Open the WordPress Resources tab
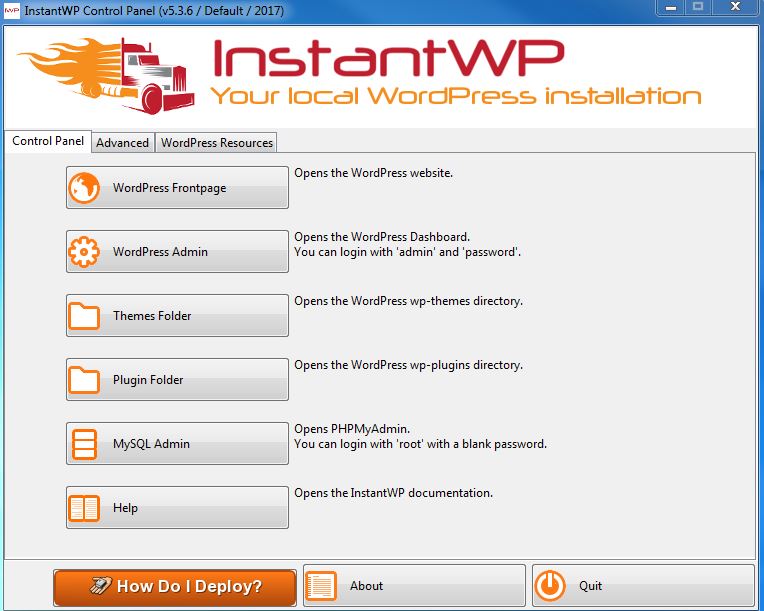Screen dimensions: 764x611 [217, 143]
